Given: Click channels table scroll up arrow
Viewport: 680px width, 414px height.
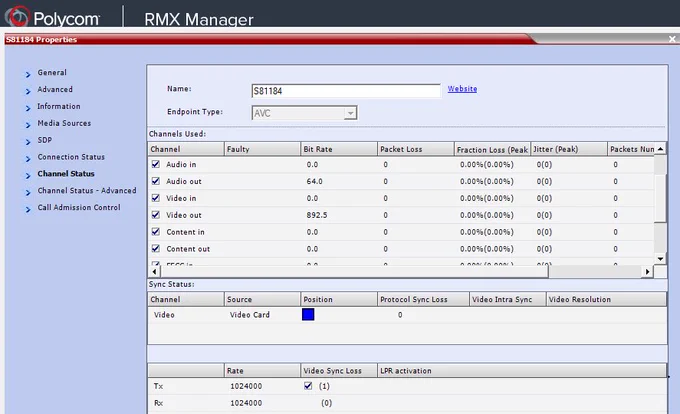Looking at the screenshot, I should click(660, 149).
